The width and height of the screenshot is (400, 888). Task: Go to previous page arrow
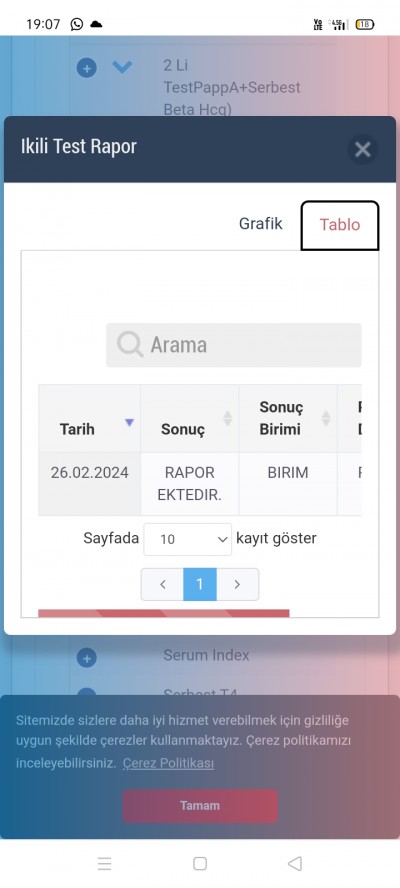pyautogui.click(x=163, y=584)
